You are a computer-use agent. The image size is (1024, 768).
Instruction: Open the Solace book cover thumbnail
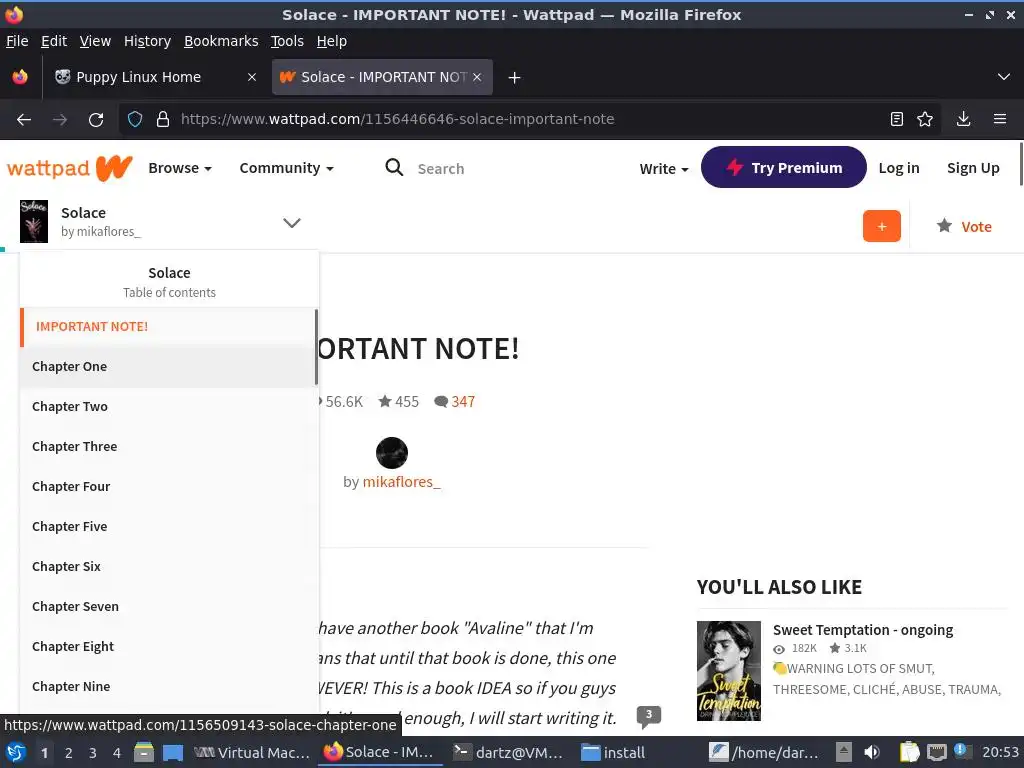[x=34, y=221]
